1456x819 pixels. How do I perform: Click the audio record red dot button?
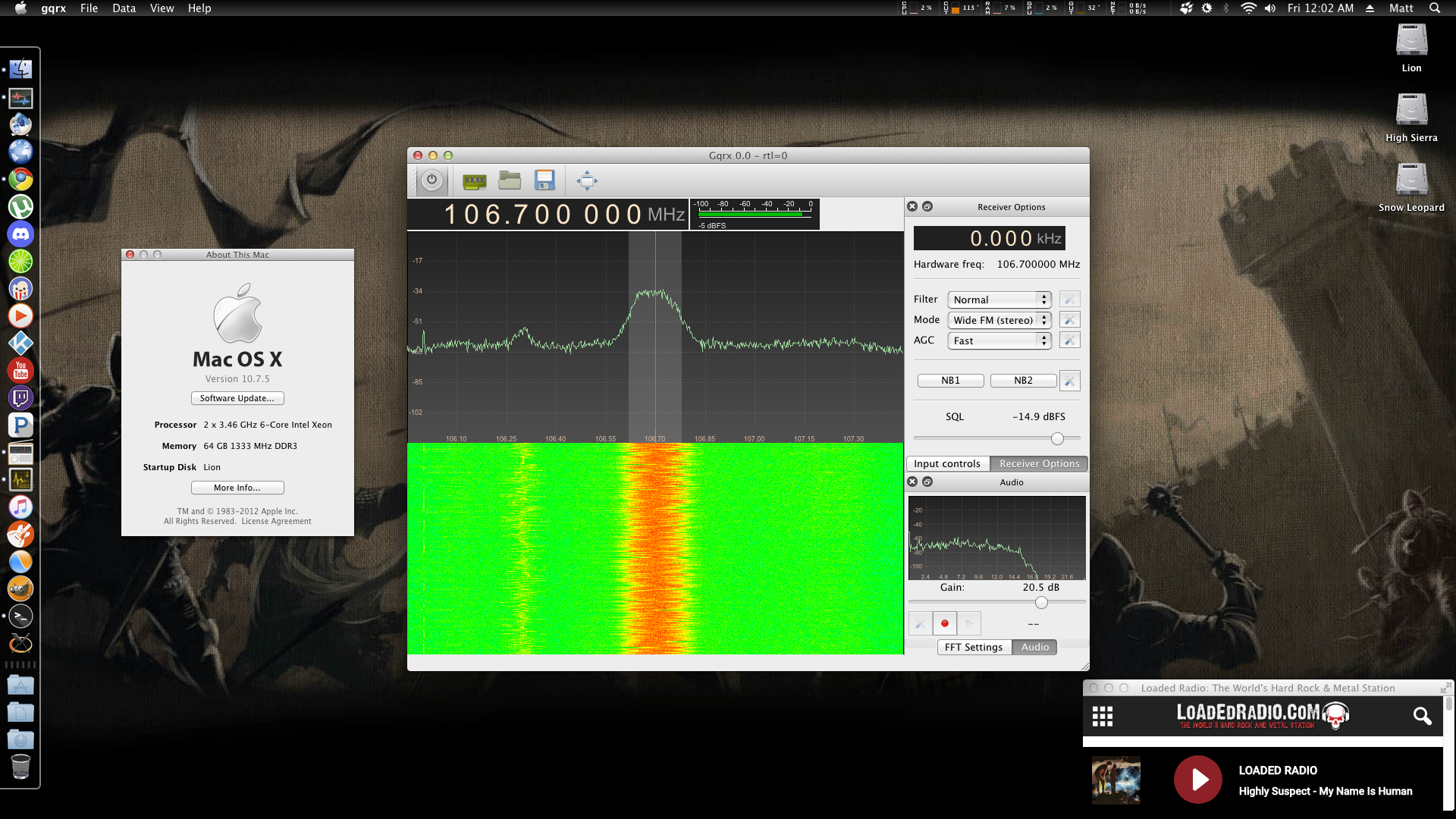tap(944, 623)
